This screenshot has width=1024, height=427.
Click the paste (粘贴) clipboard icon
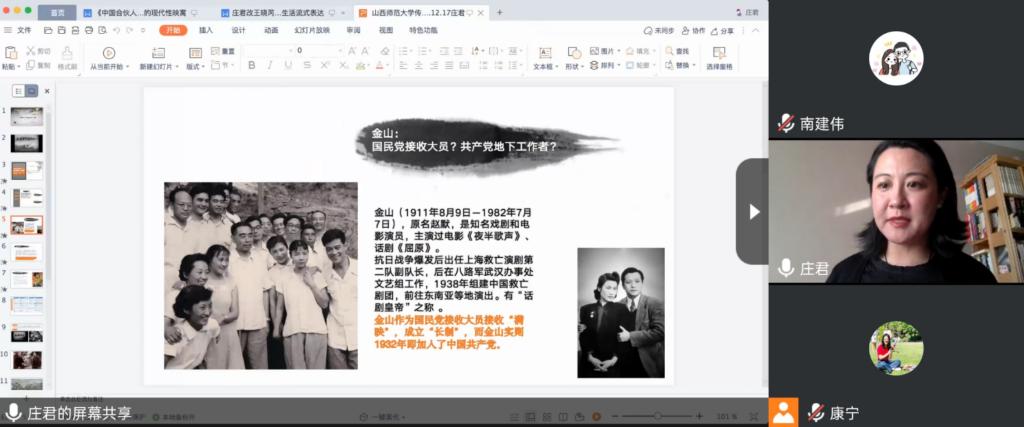tap(9, 53)
